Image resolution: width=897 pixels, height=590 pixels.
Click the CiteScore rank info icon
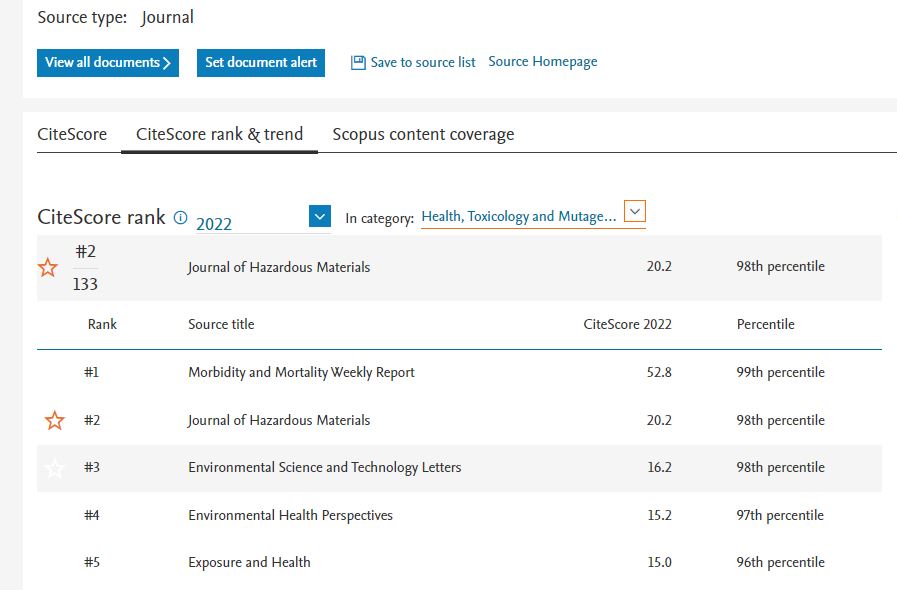pyautogui.click(x=180, y=217)
